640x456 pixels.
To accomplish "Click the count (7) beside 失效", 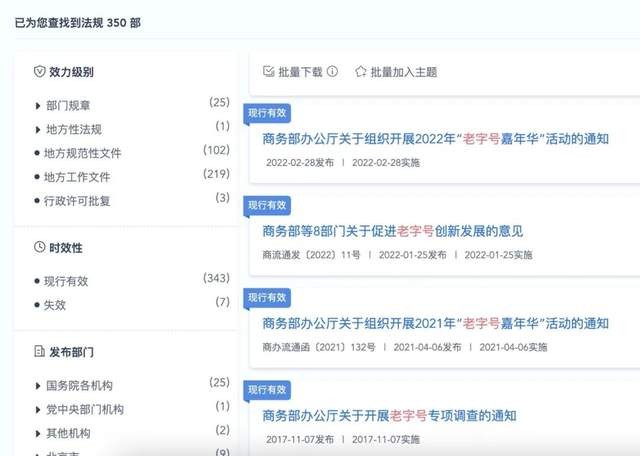I will [x=222, y=302].
